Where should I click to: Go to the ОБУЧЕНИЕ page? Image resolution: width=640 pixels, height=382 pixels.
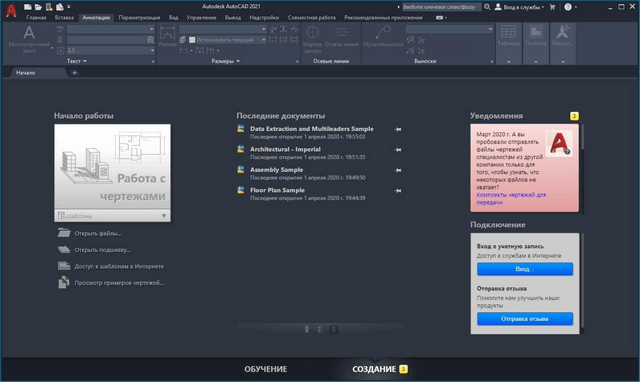click(266, 369)
